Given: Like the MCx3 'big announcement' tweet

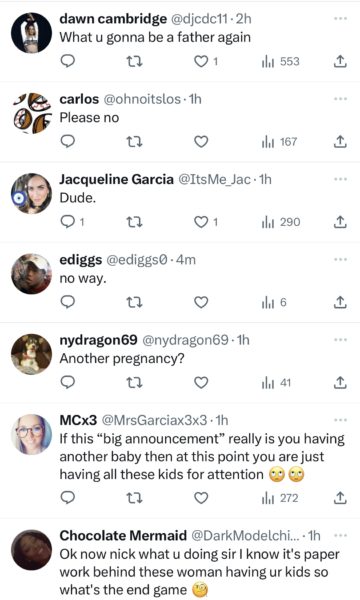Looking at the screenshot, I should click(x=201, y=498).
